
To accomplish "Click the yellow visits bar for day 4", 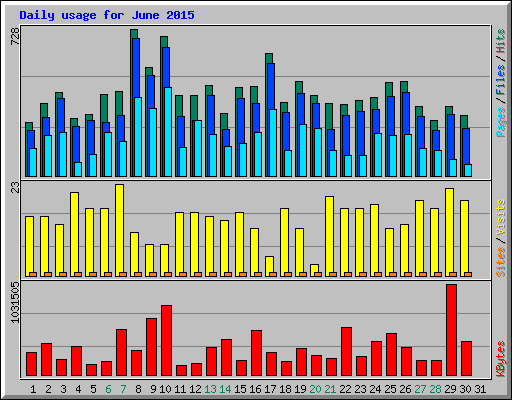I will pyautogui.click(x=75, y=234).
